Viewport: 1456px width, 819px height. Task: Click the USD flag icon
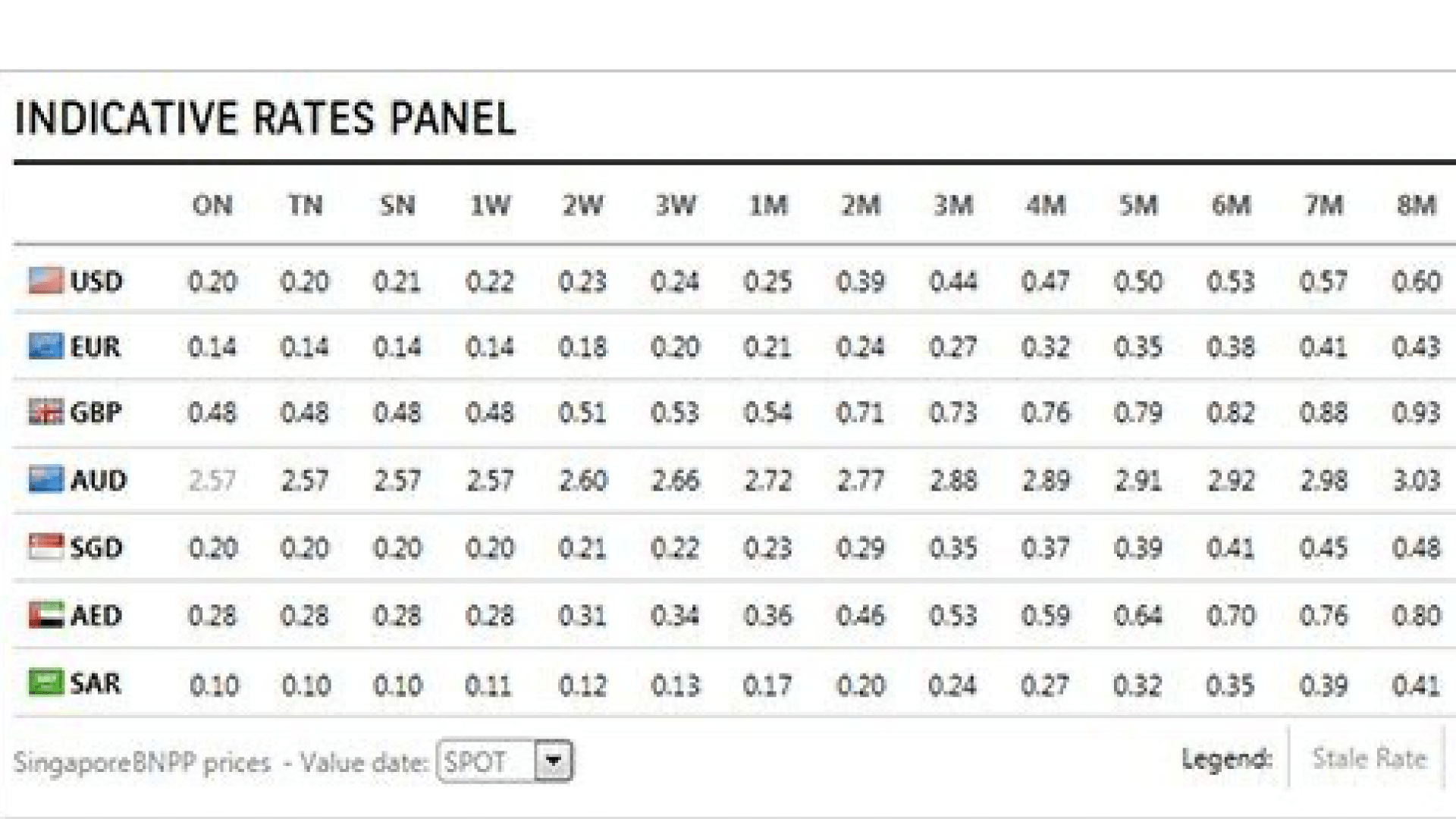(x=45, y=281)
